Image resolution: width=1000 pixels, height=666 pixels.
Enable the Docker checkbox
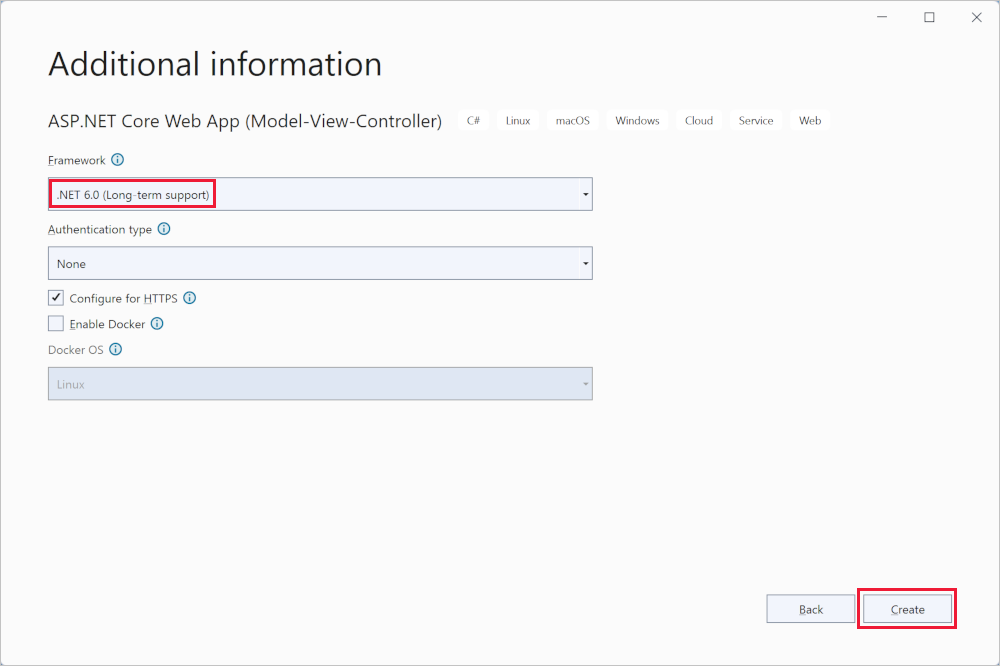tap(56, 322)
